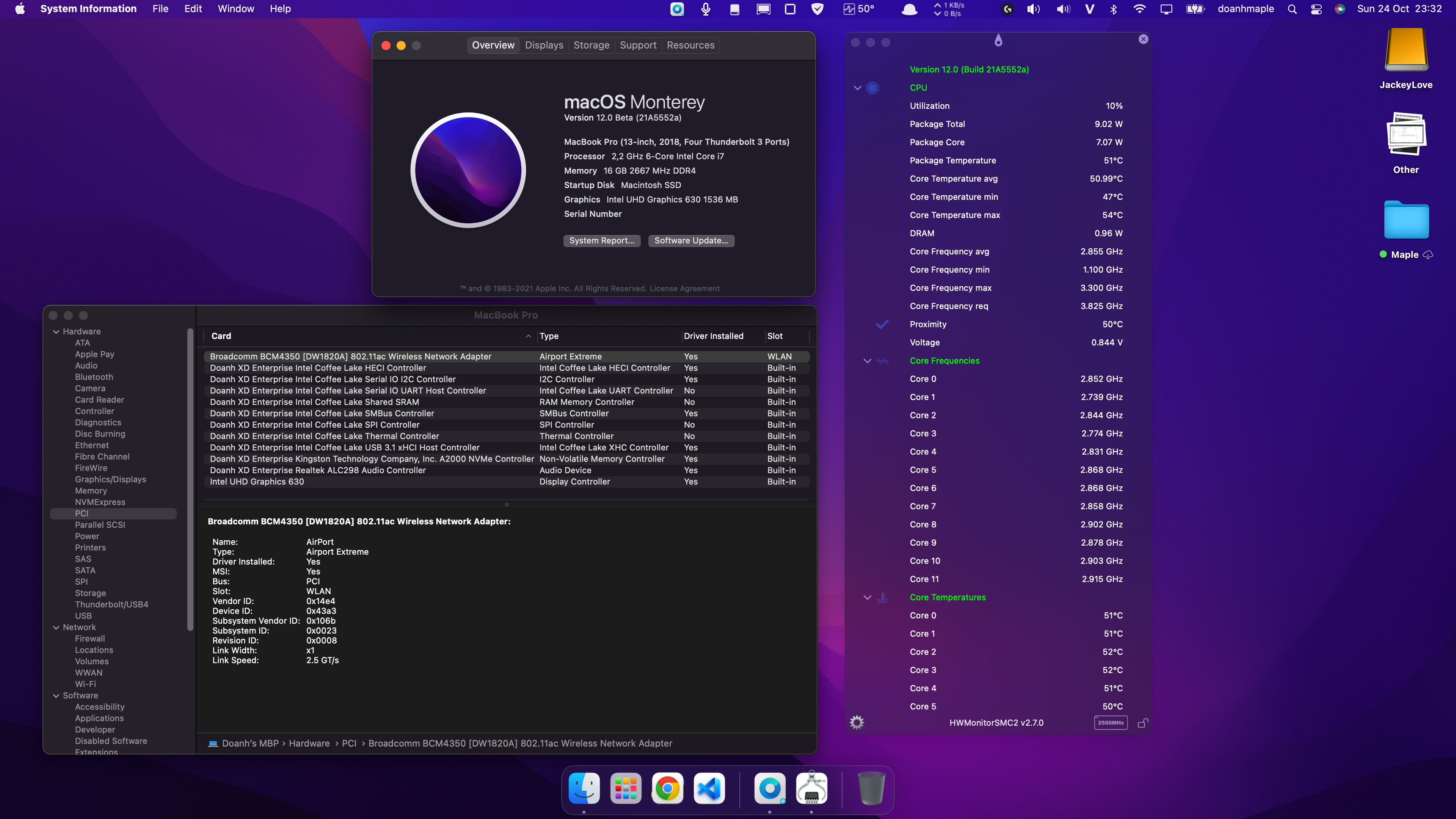Open the Trash in the Dock

tap(871, 788)
